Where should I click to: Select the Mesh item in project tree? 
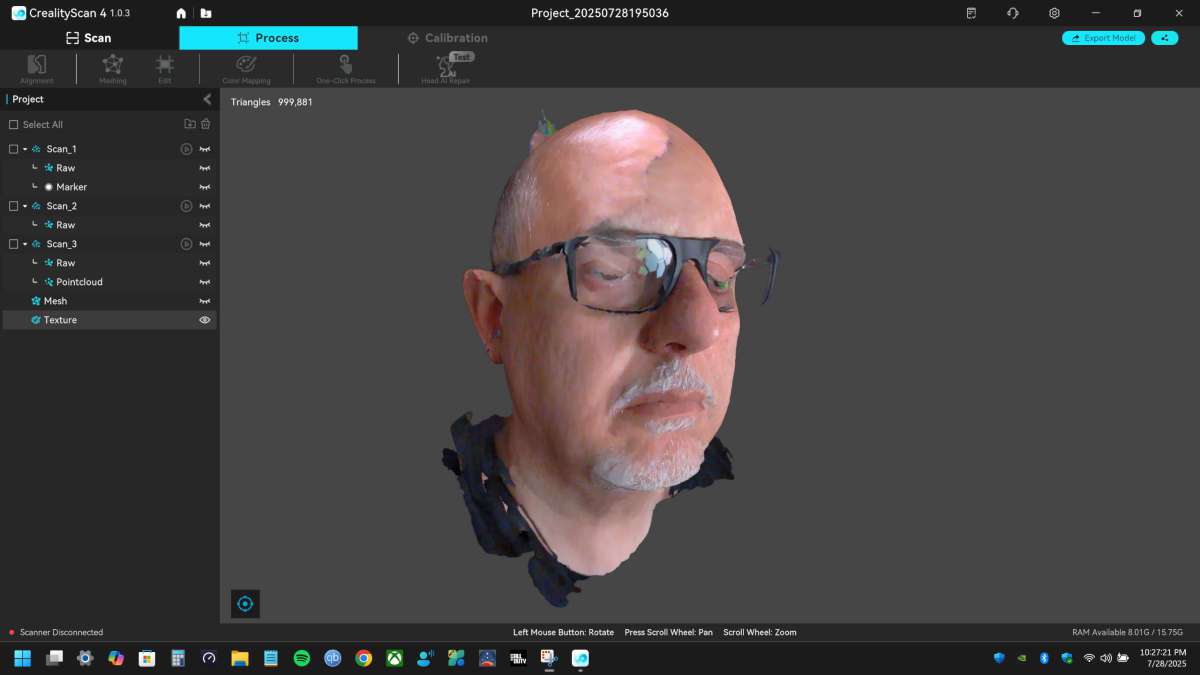[x=109, y=301]
